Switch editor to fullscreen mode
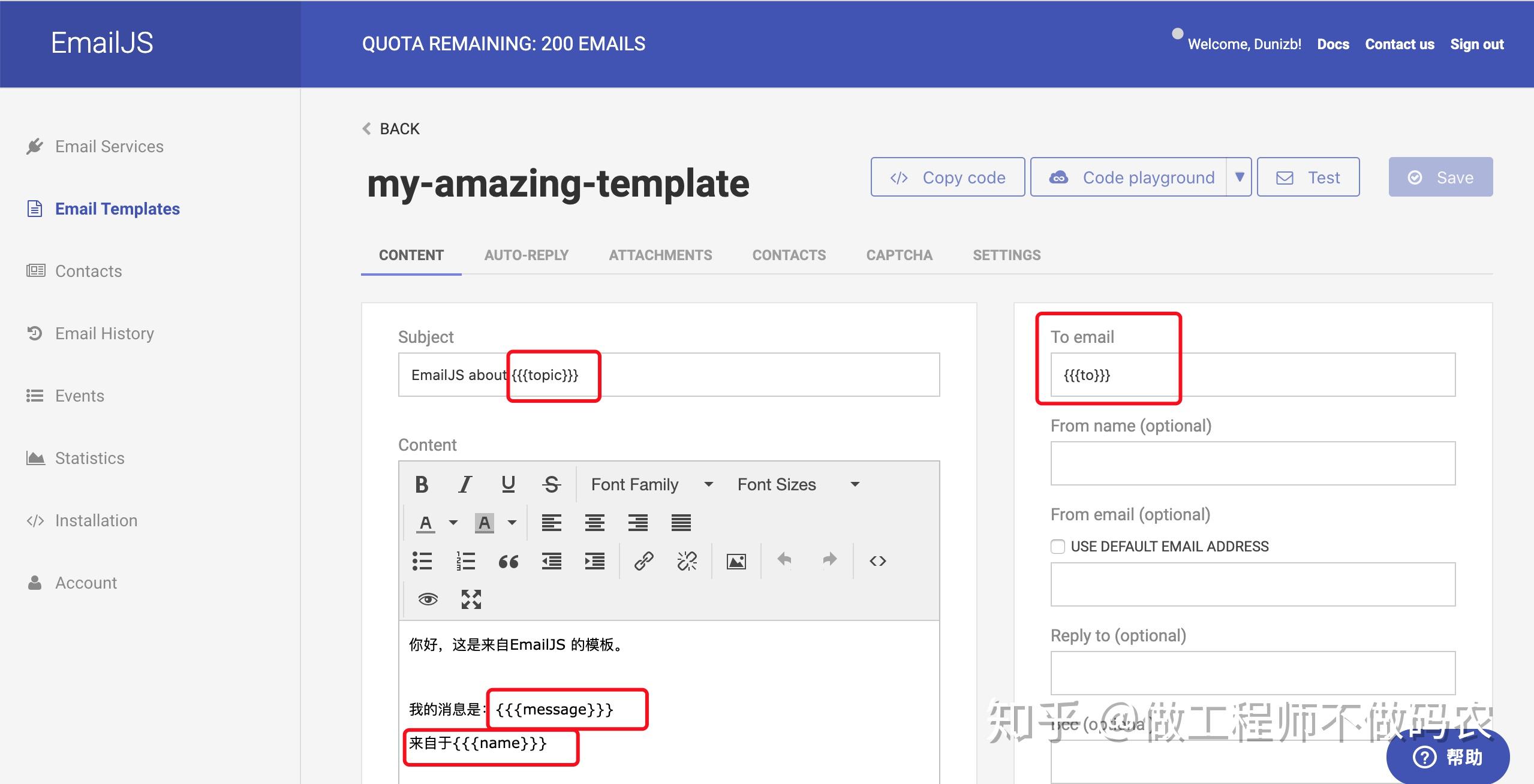This screenshot has width=1534, height=784. [x=471, y=599]
